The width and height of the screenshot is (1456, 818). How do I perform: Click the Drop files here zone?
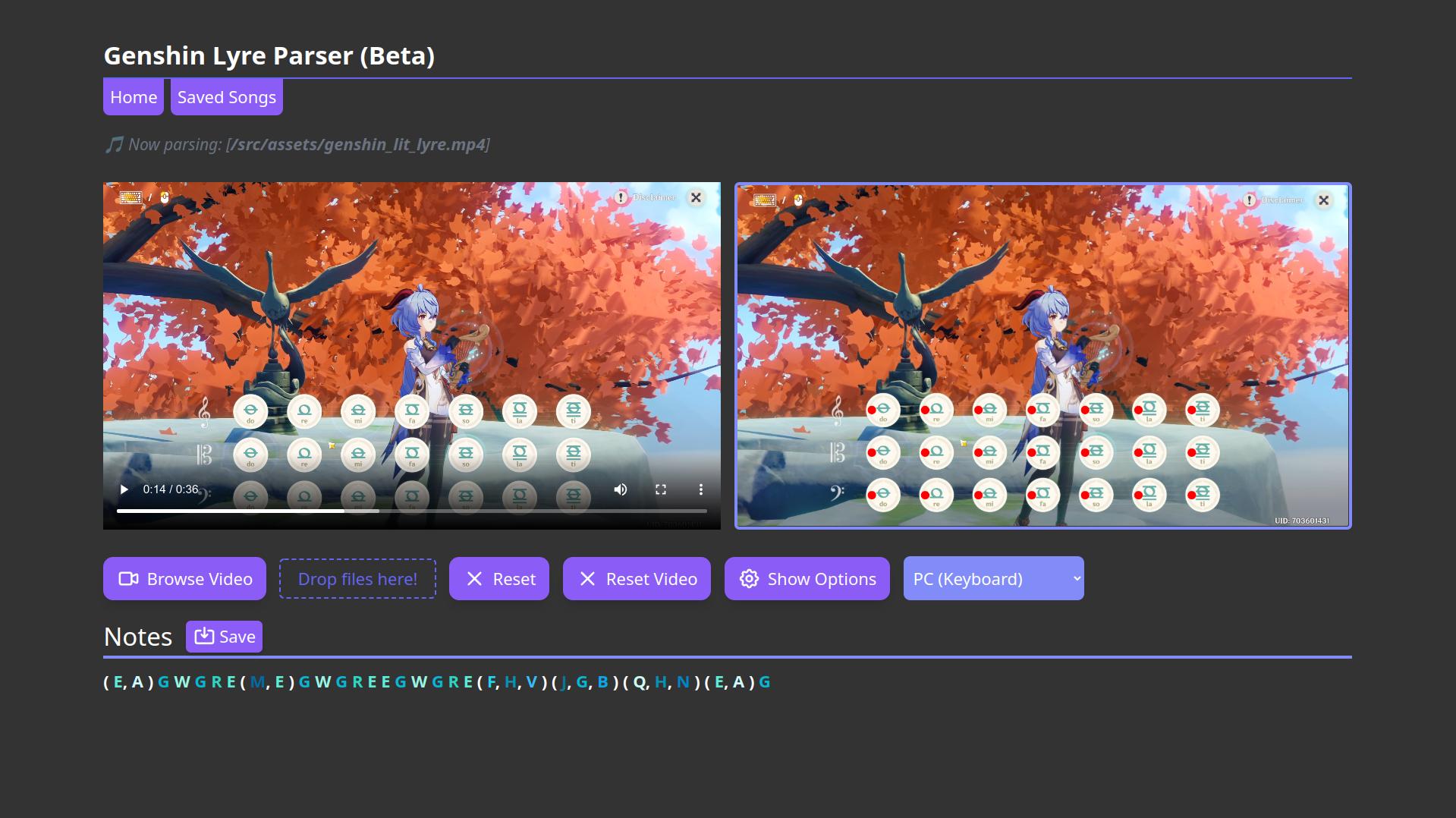click(357, 579)
